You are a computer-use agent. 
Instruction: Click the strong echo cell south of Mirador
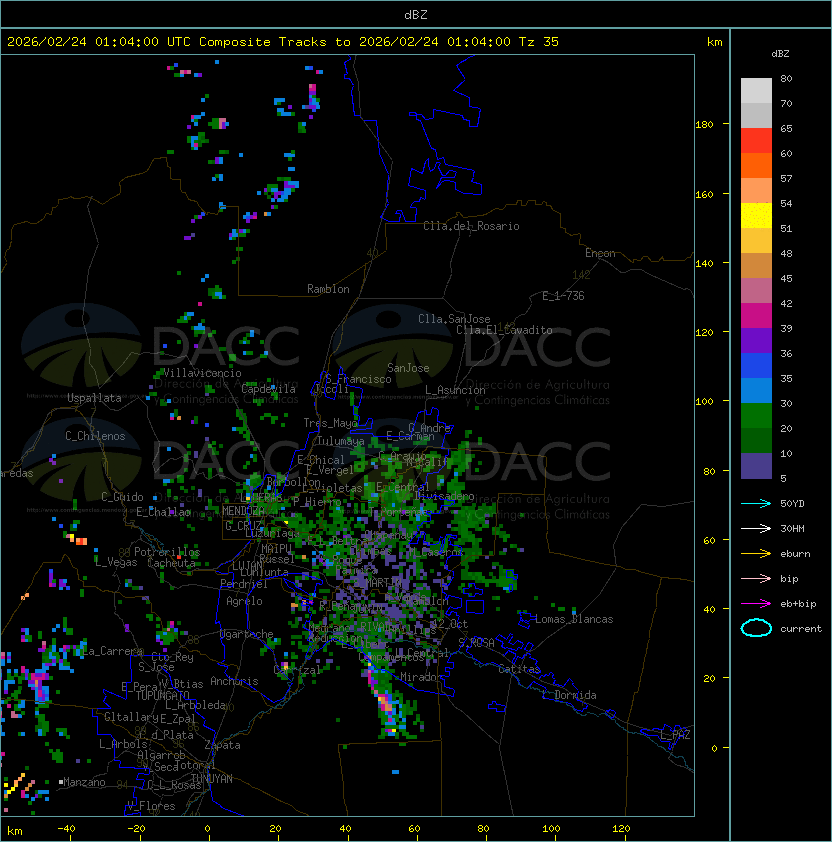click(x=387, y=703)
